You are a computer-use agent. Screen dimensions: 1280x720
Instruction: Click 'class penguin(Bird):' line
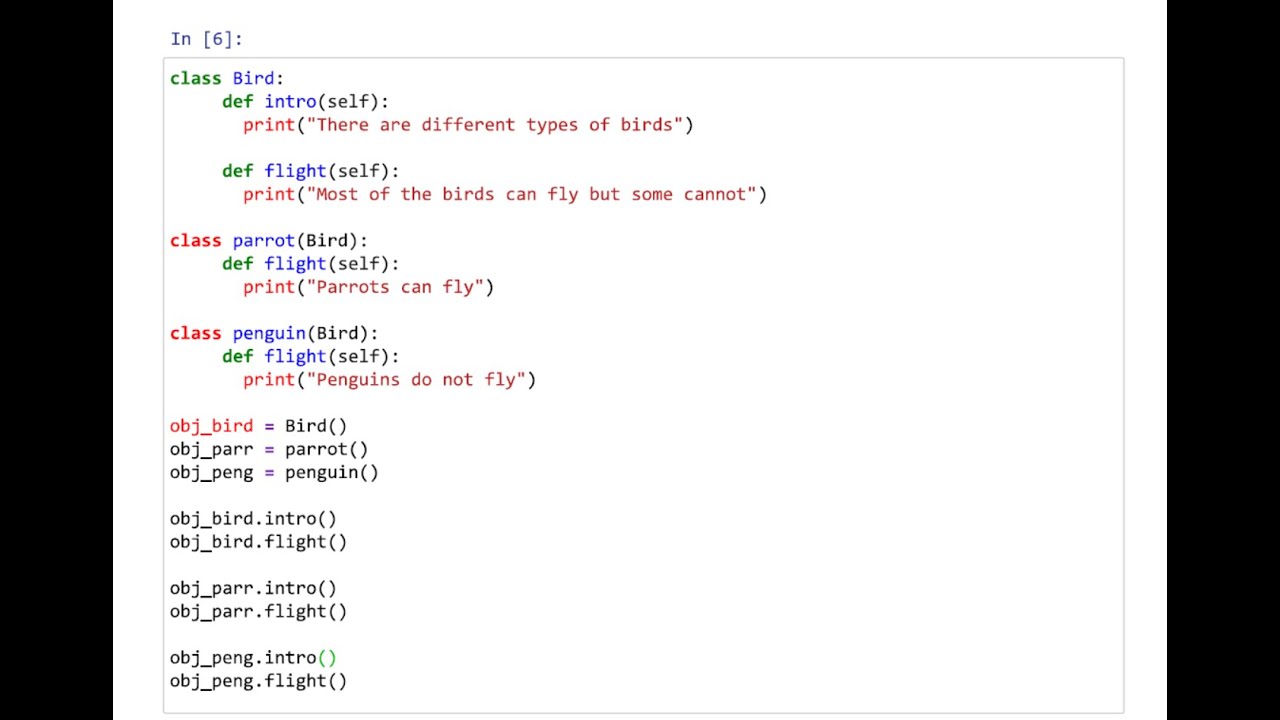tap(274, 334)
